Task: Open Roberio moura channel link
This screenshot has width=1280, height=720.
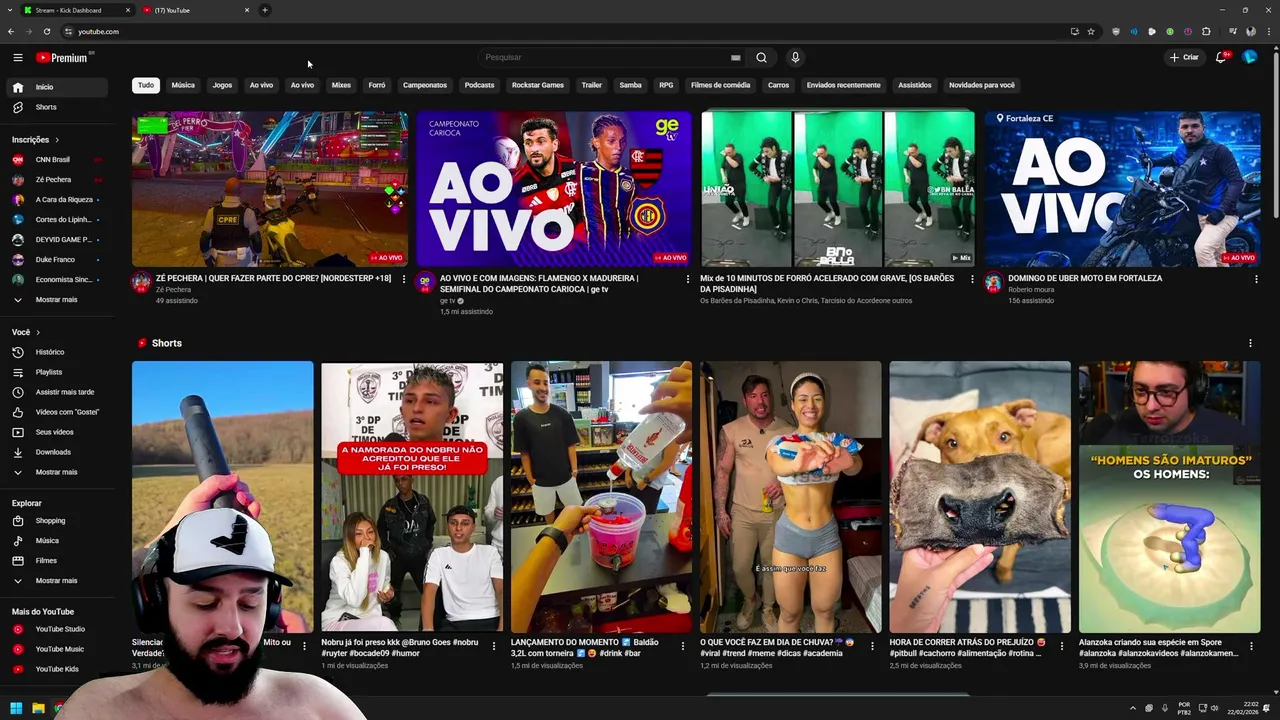Action: (x=1030, y=290)
